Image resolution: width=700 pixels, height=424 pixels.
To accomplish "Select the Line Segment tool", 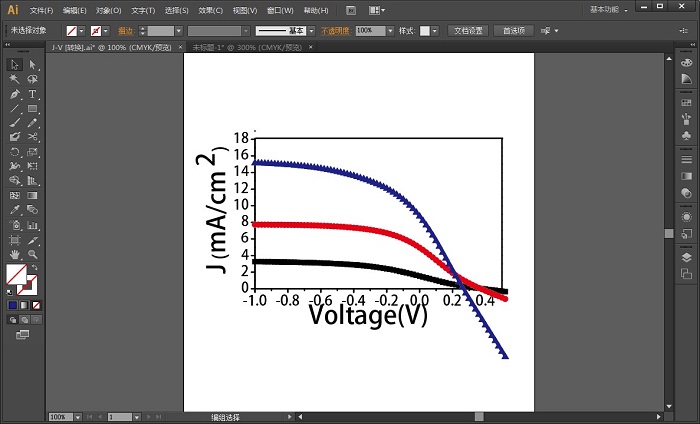I will point(14,108).
